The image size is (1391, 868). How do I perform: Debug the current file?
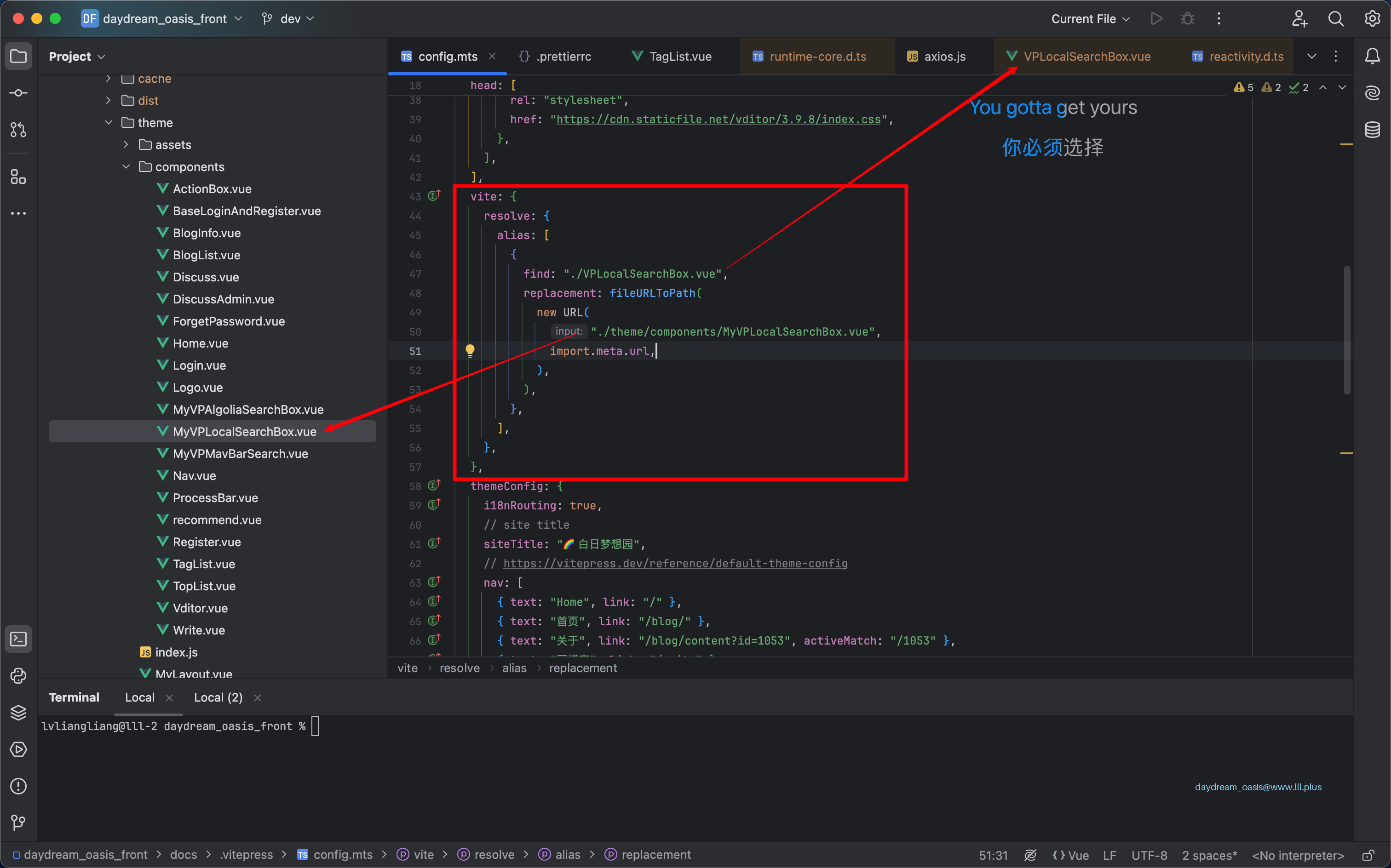pos(1188,18)
